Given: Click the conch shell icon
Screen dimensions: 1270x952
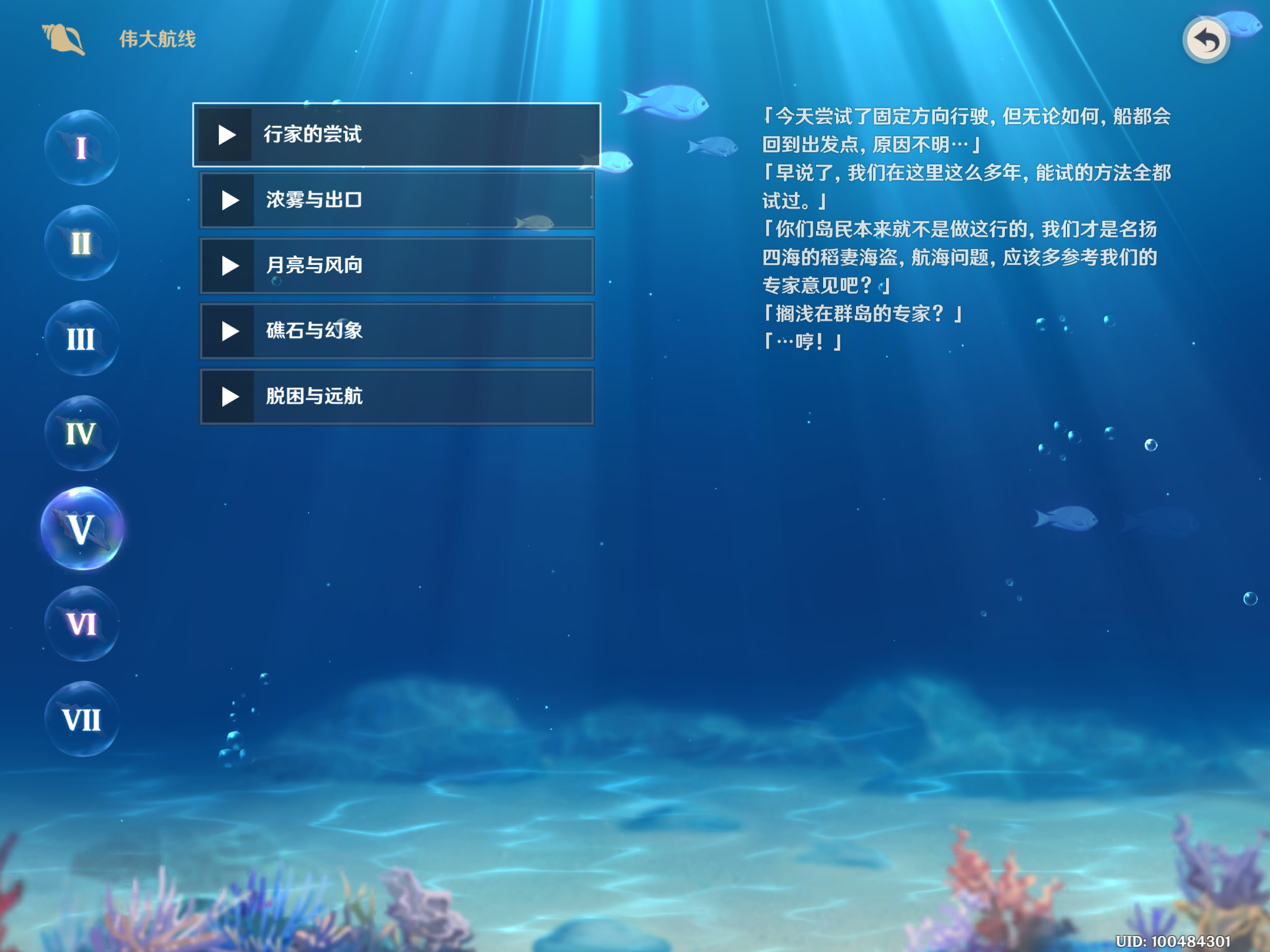Looking at the screenshot, I should coord(63,39).
